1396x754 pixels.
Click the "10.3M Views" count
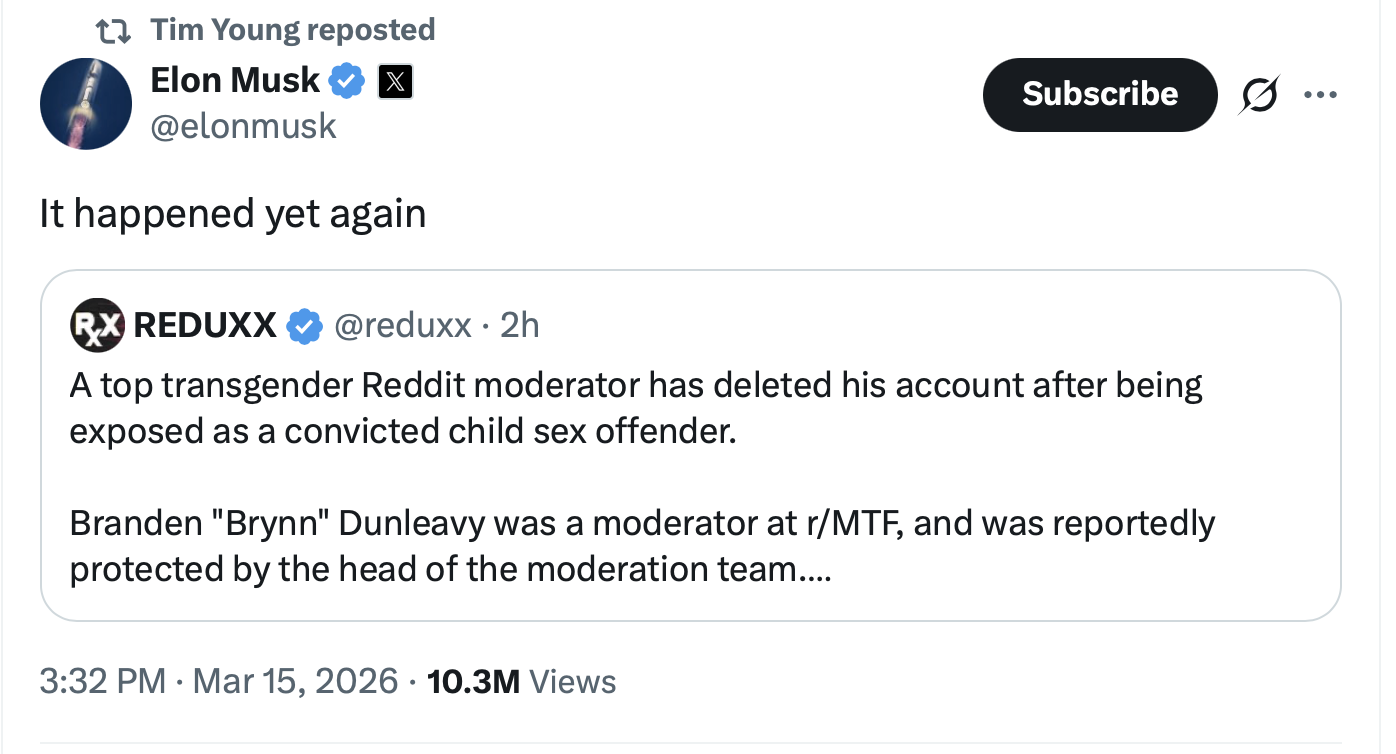coord(521,682)
